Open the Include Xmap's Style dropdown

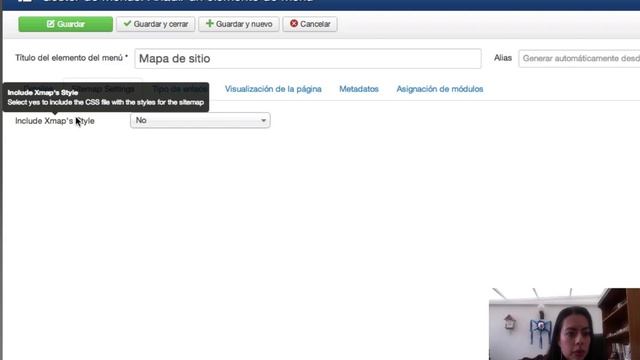[200, 120]
